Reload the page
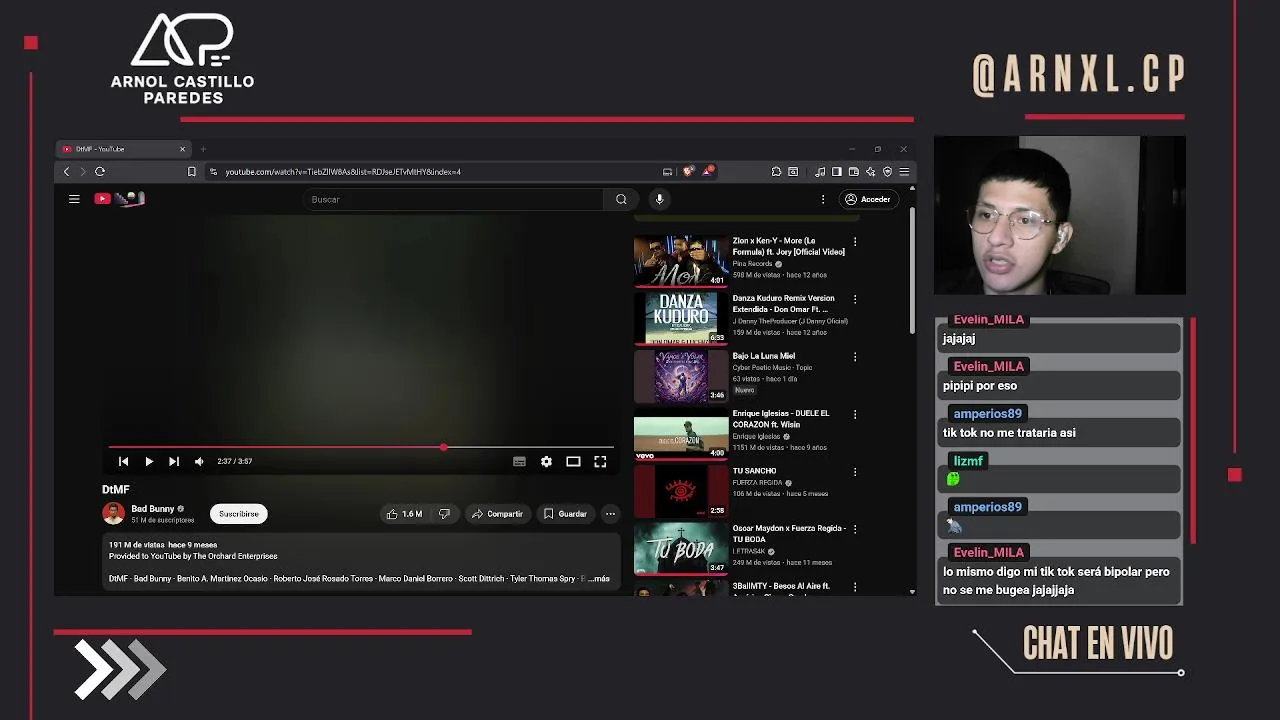The image size is (1280, 720). tap(100, 172)
